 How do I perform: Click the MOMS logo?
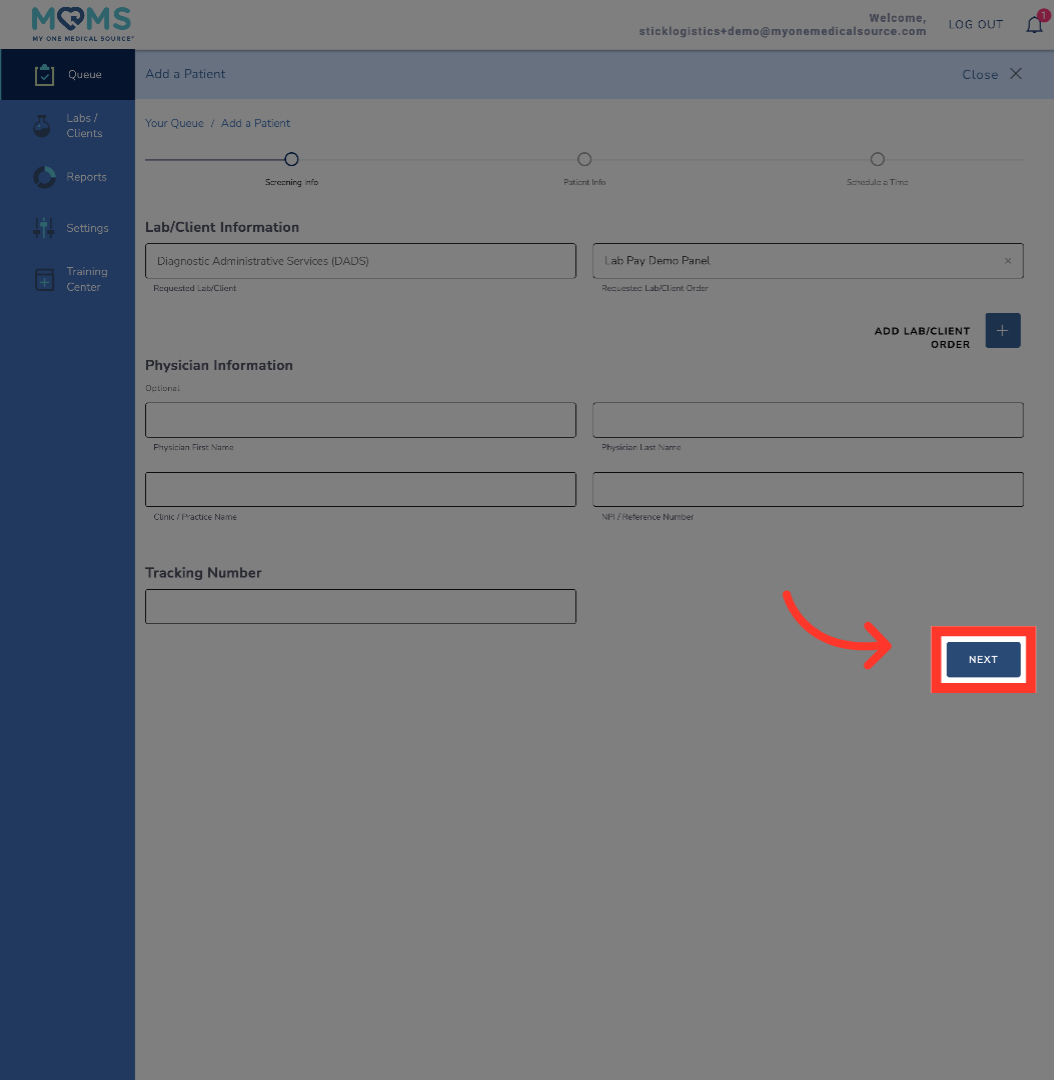[x=82, y=23]
